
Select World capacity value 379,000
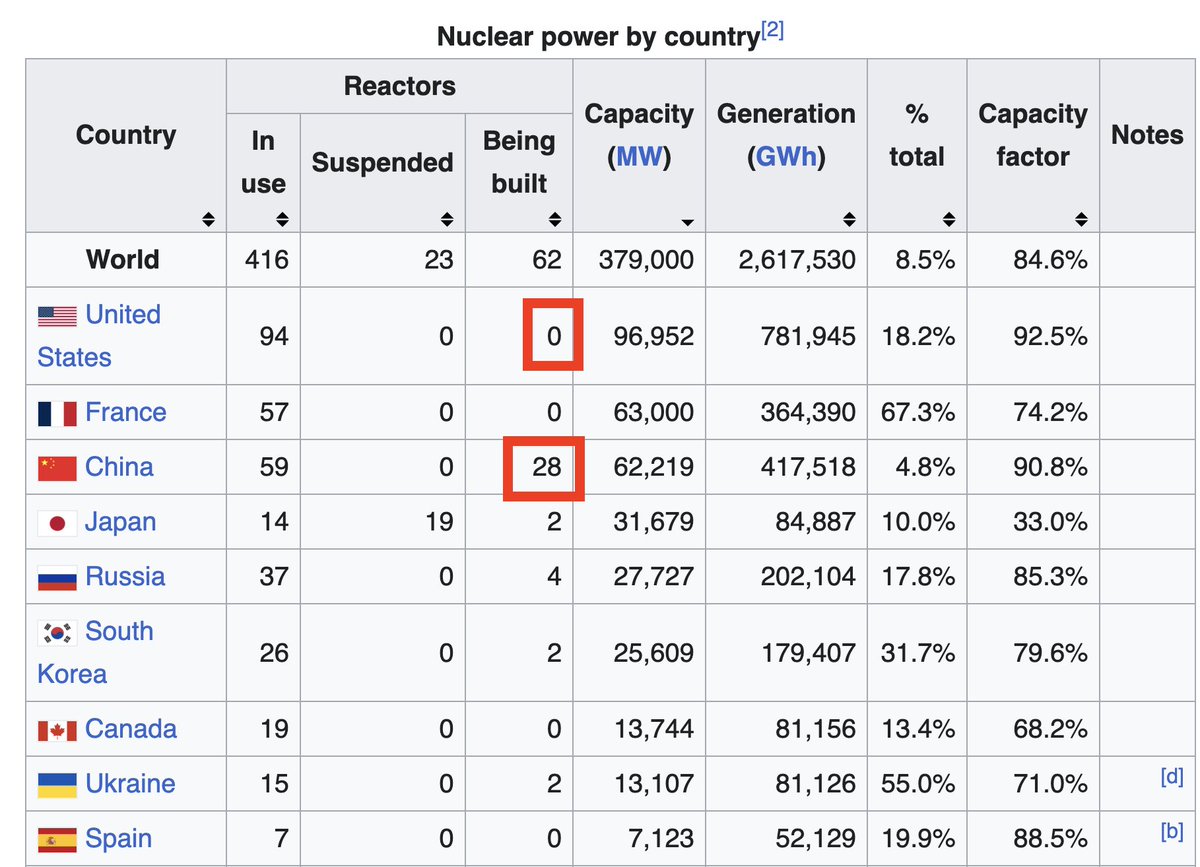tap(646, 260)
